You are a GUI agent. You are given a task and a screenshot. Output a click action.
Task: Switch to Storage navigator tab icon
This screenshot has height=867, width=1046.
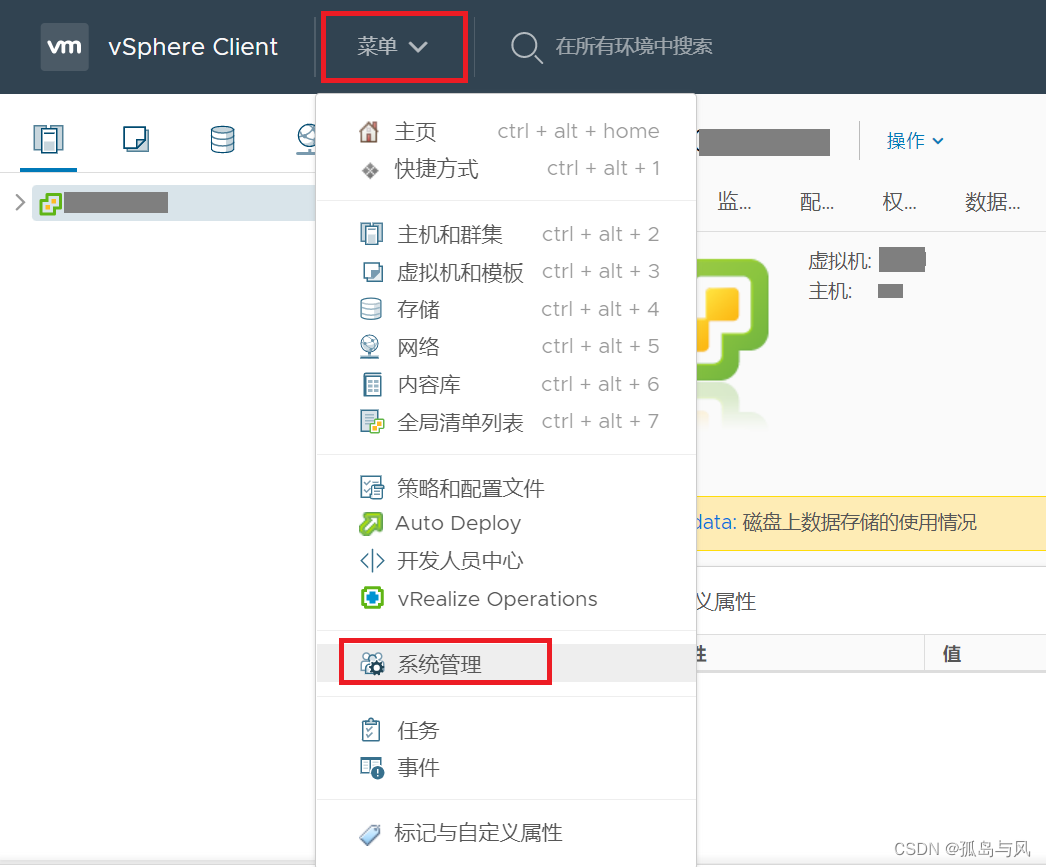click(222, 139)
